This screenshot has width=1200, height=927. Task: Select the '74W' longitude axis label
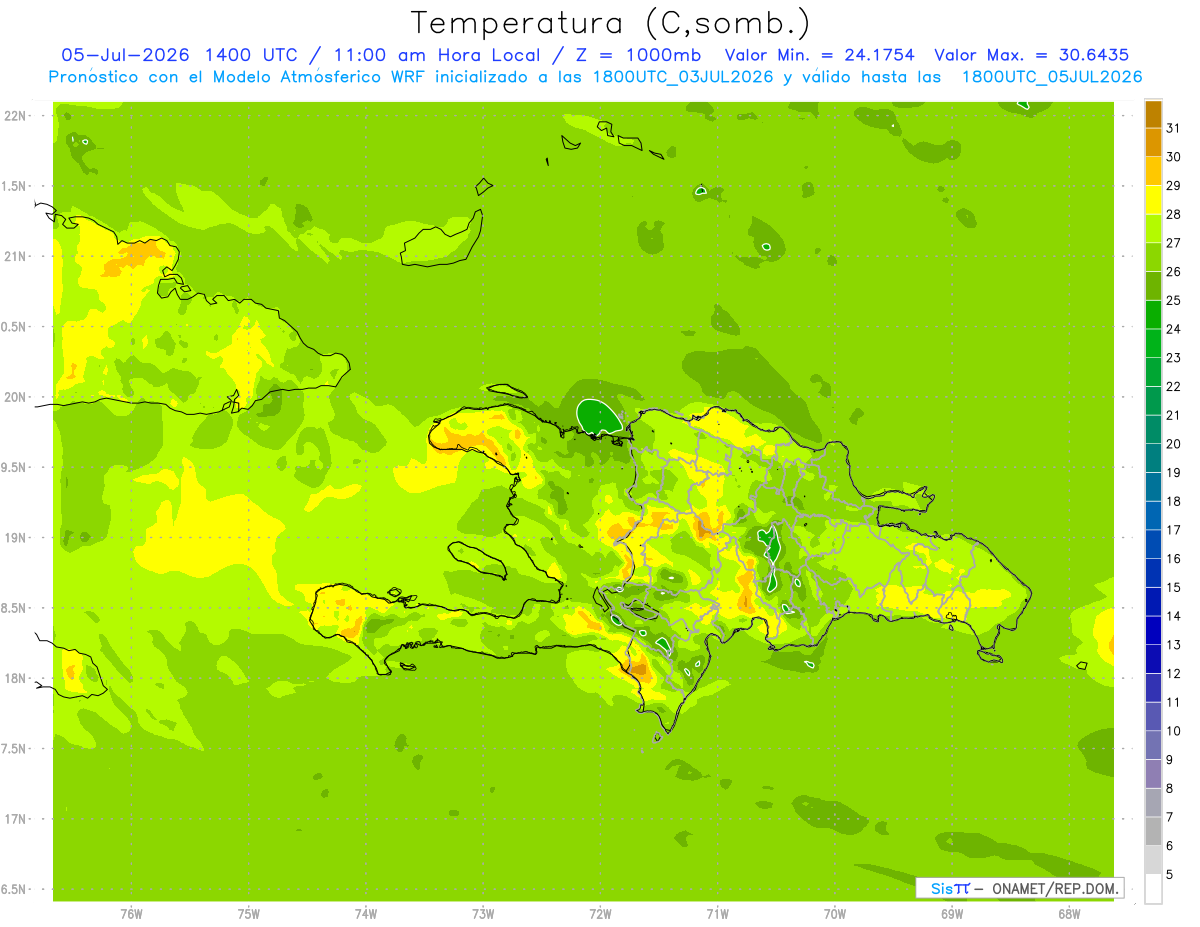[366, 914]
